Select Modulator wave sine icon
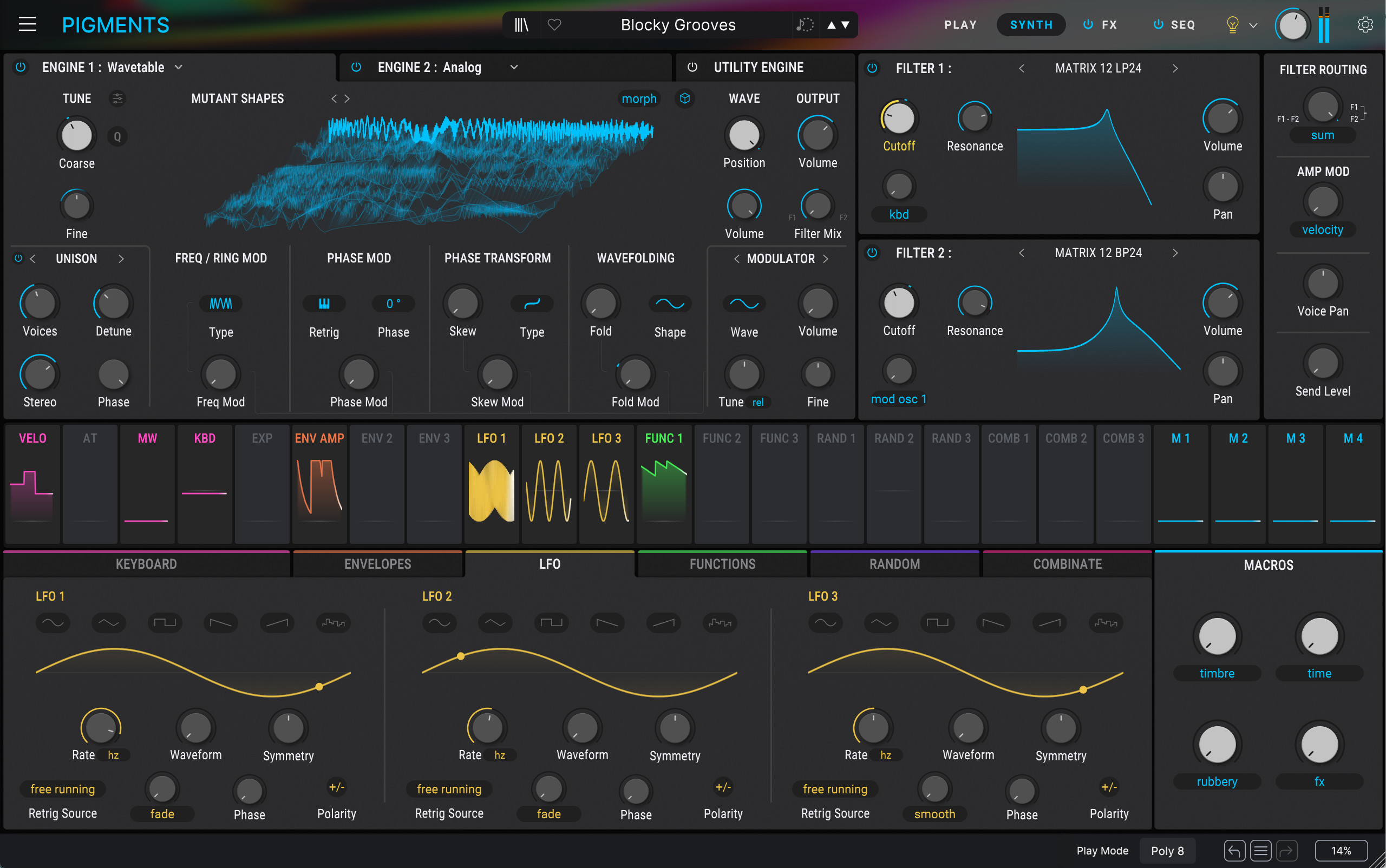The width and height of the screenshot is (1386, 868). click(744, 304)
